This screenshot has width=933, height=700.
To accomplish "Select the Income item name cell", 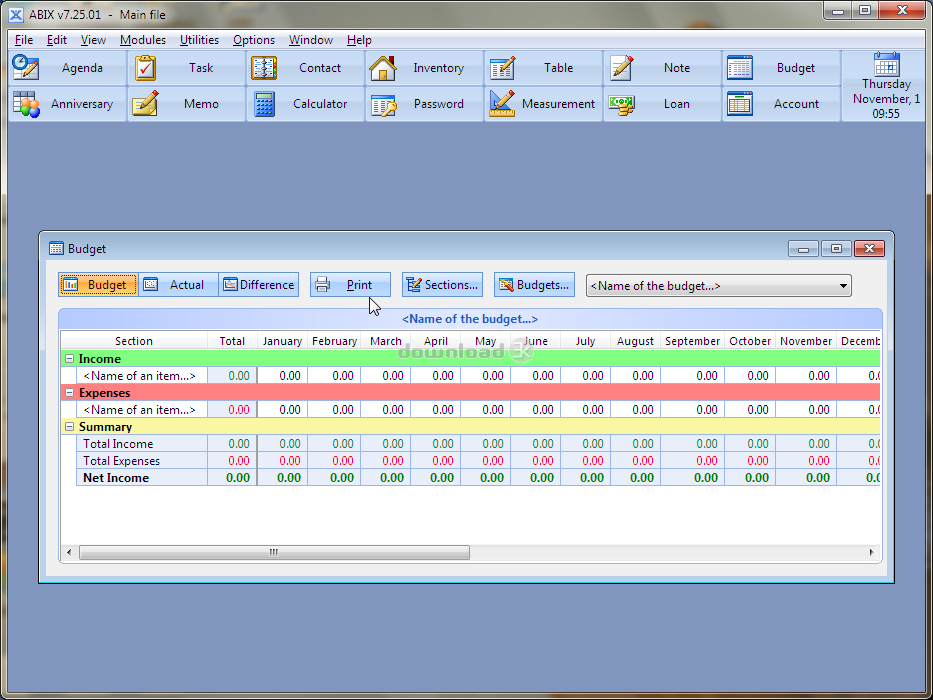I will tap(142, 376).
